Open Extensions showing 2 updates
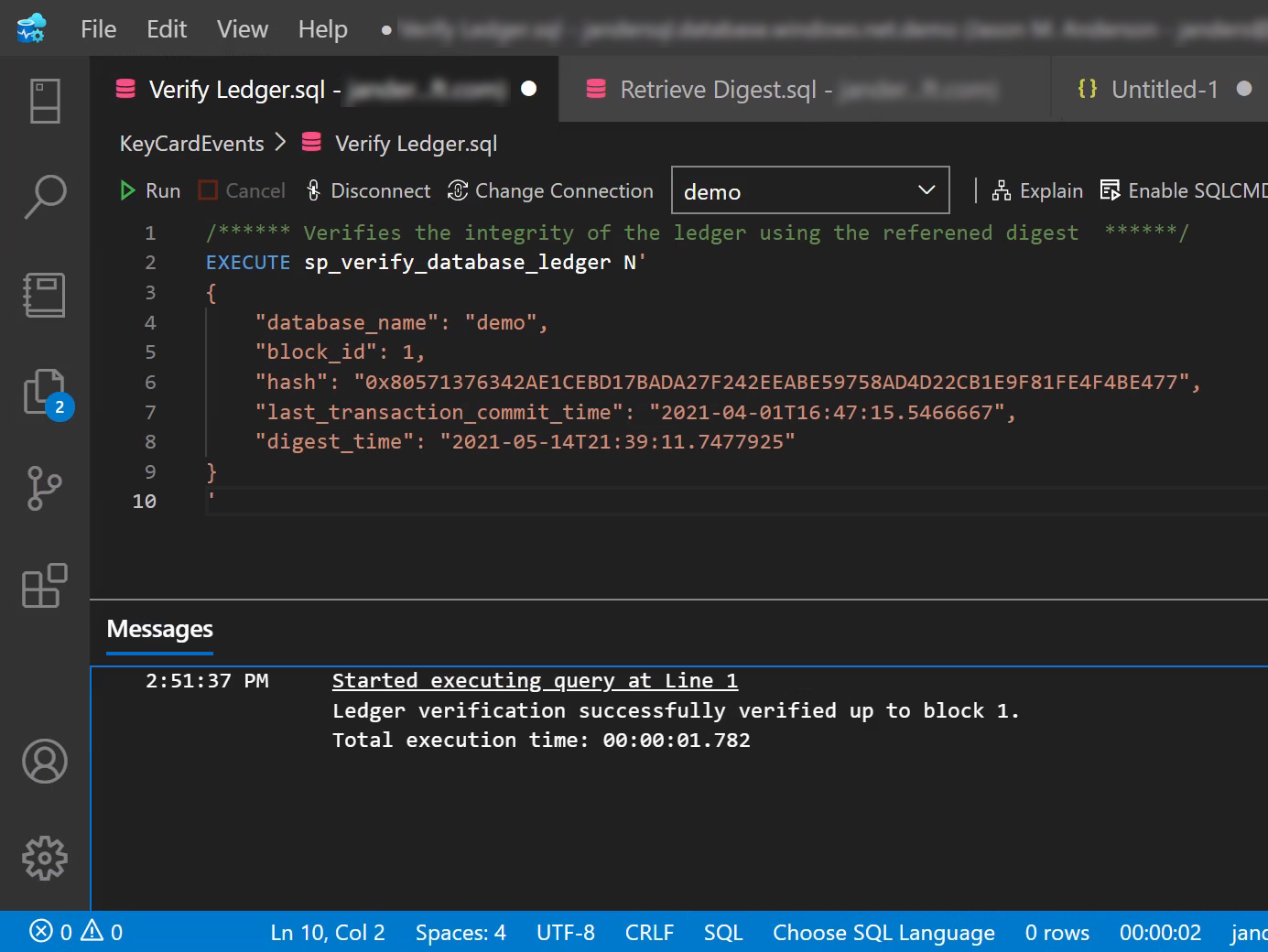 [x=42, y=391]
